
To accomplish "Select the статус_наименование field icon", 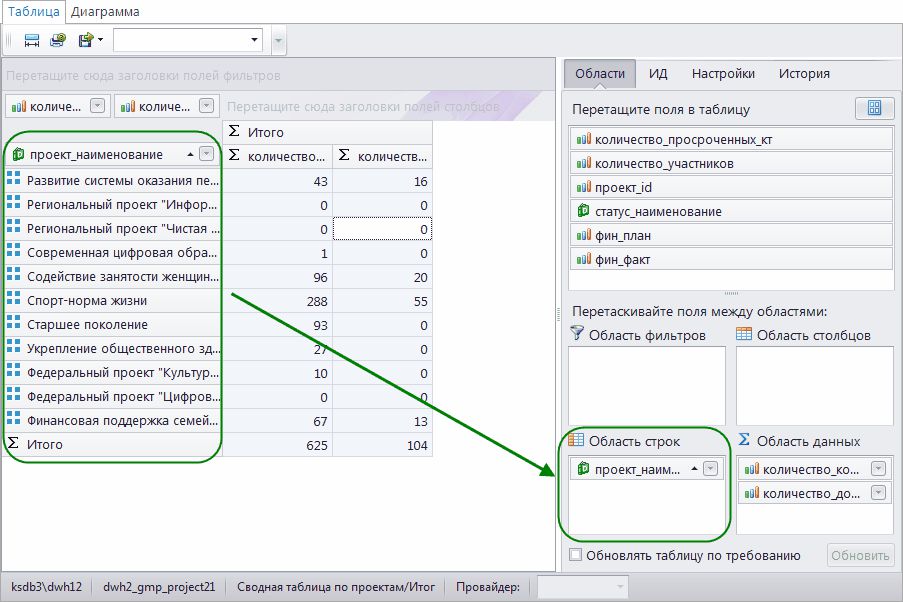I will pyautogui.click(x=584, y=211).
